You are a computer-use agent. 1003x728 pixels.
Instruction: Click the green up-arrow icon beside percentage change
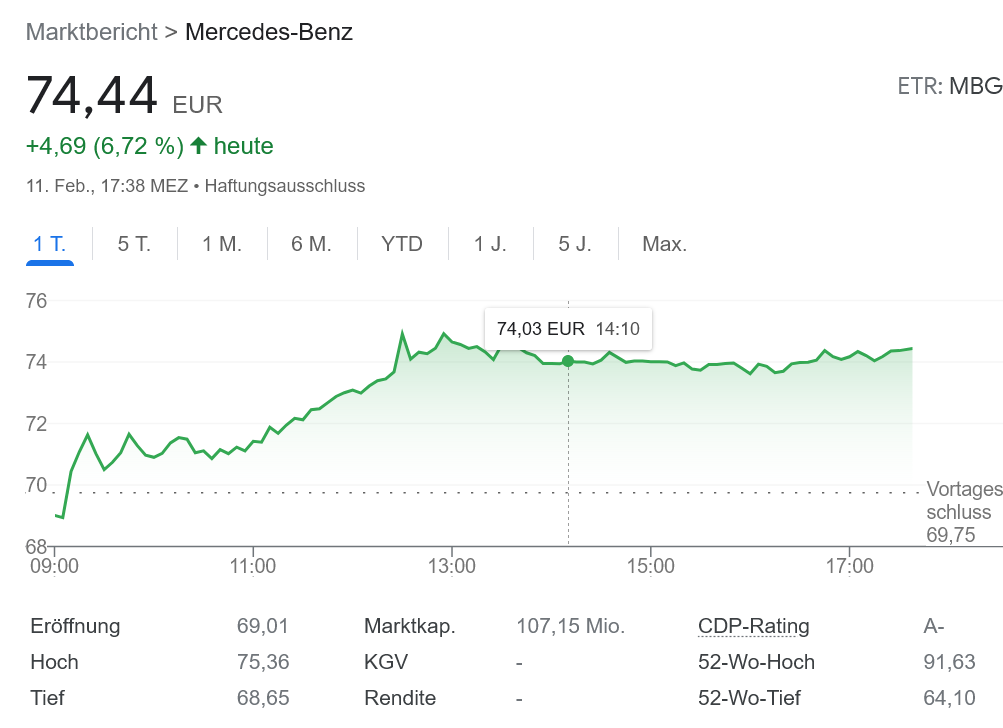198,146
